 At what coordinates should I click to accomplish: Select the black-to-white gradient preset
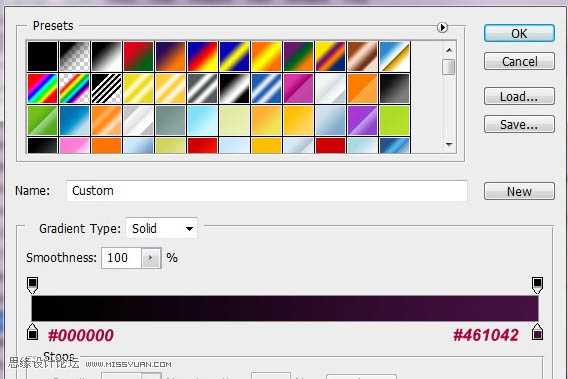point(106,56)
